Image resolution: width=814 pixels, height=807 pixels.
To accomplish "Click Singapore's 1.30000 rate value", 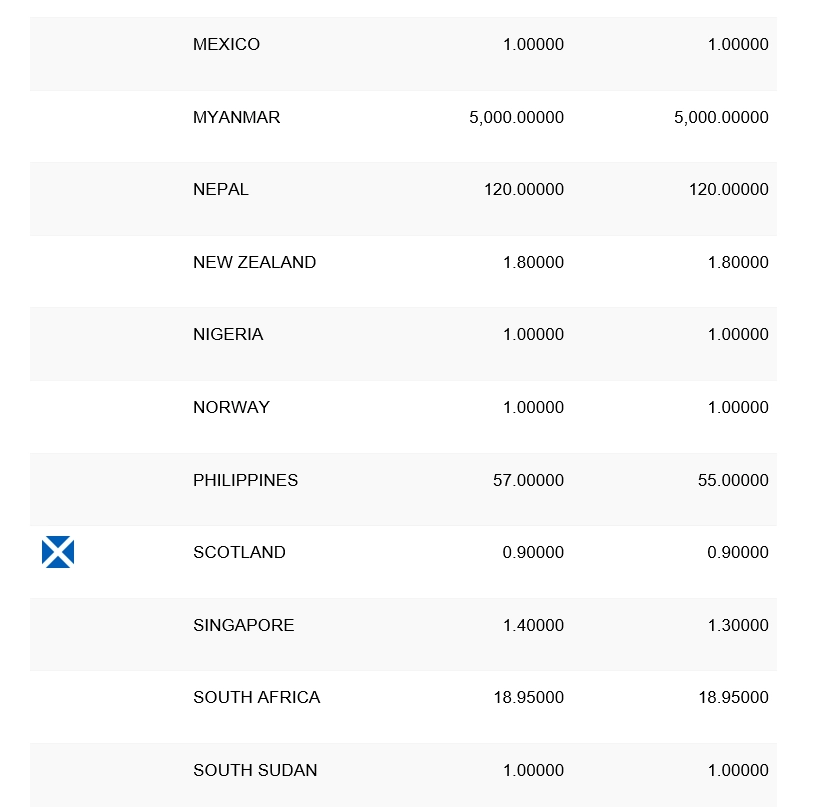I will (x=738, y=626).
